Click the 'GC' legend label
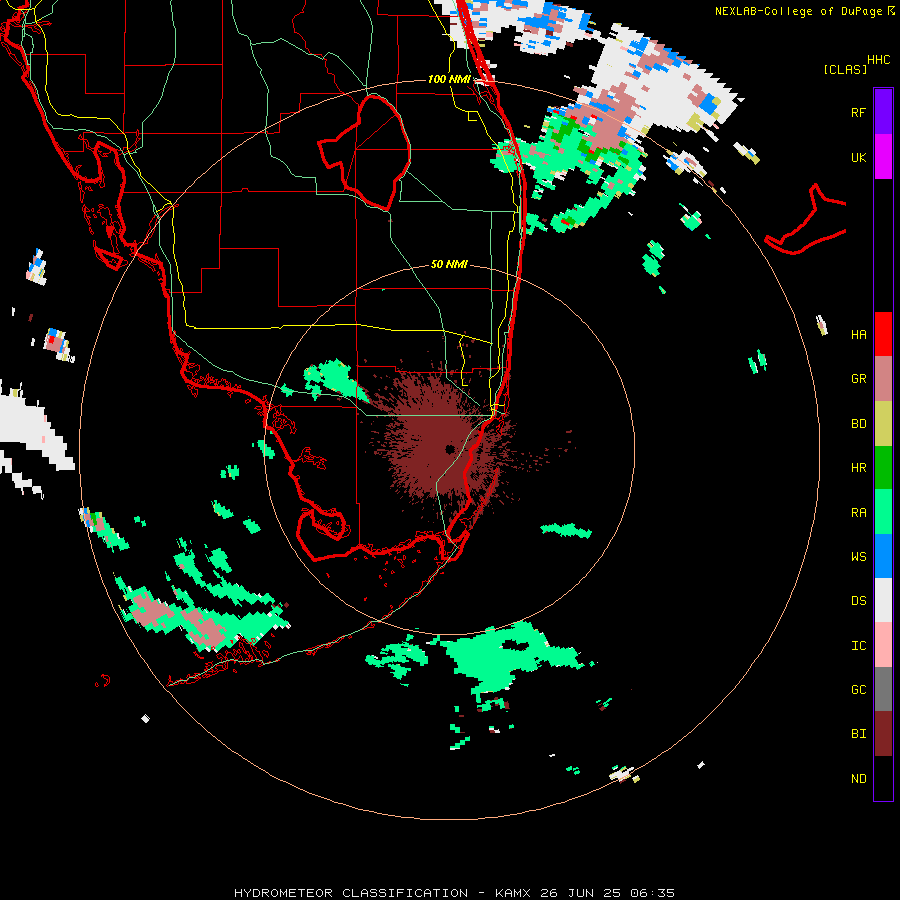The image size is (900, 900). pos(858,689)
